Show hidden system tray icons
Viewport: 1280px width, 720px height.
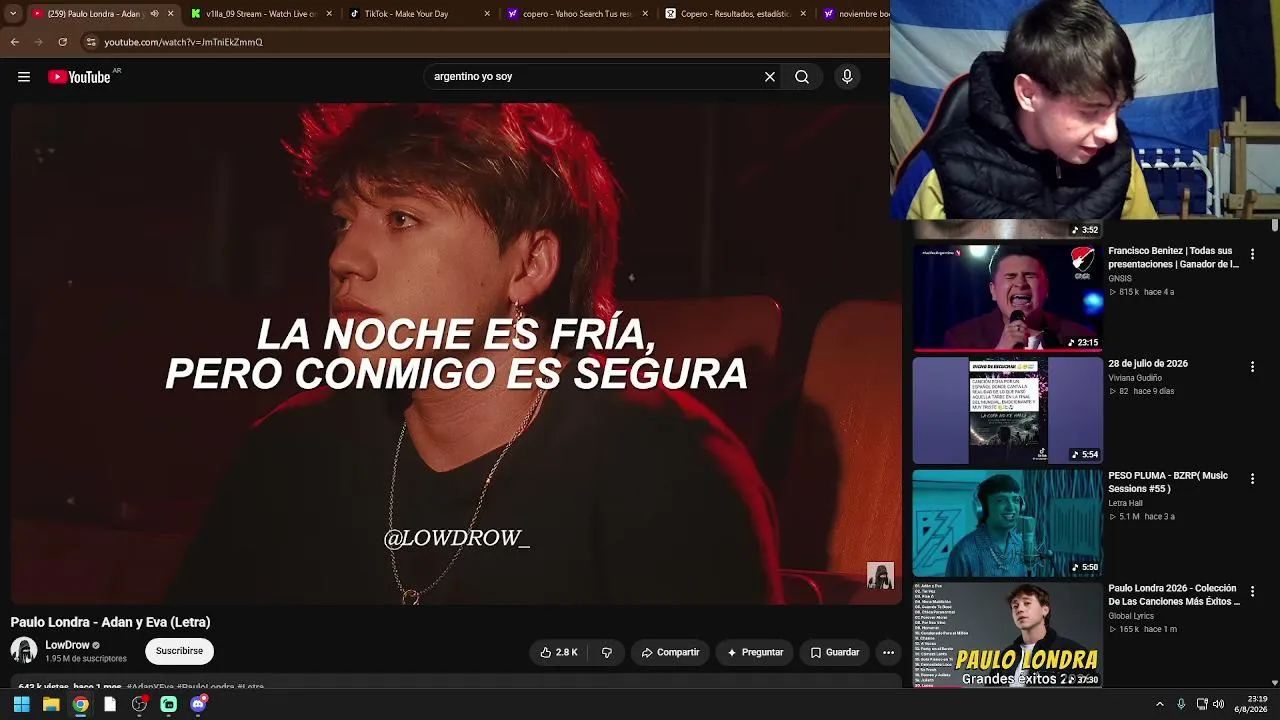[x=1160, y=704]
